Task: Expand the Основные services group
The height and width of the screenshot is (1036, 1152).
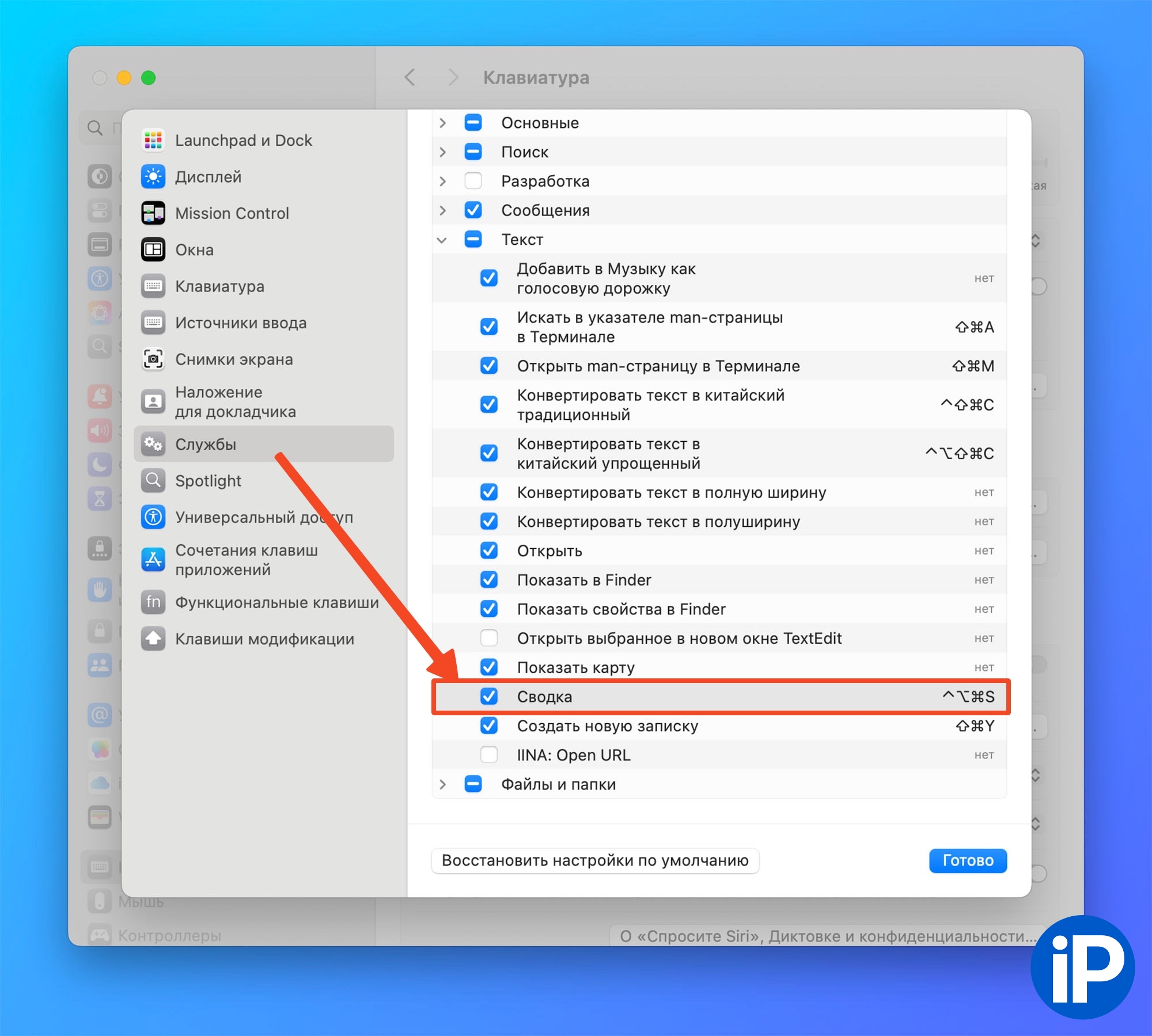Action: pyautogui.click(x=442, y=123)
